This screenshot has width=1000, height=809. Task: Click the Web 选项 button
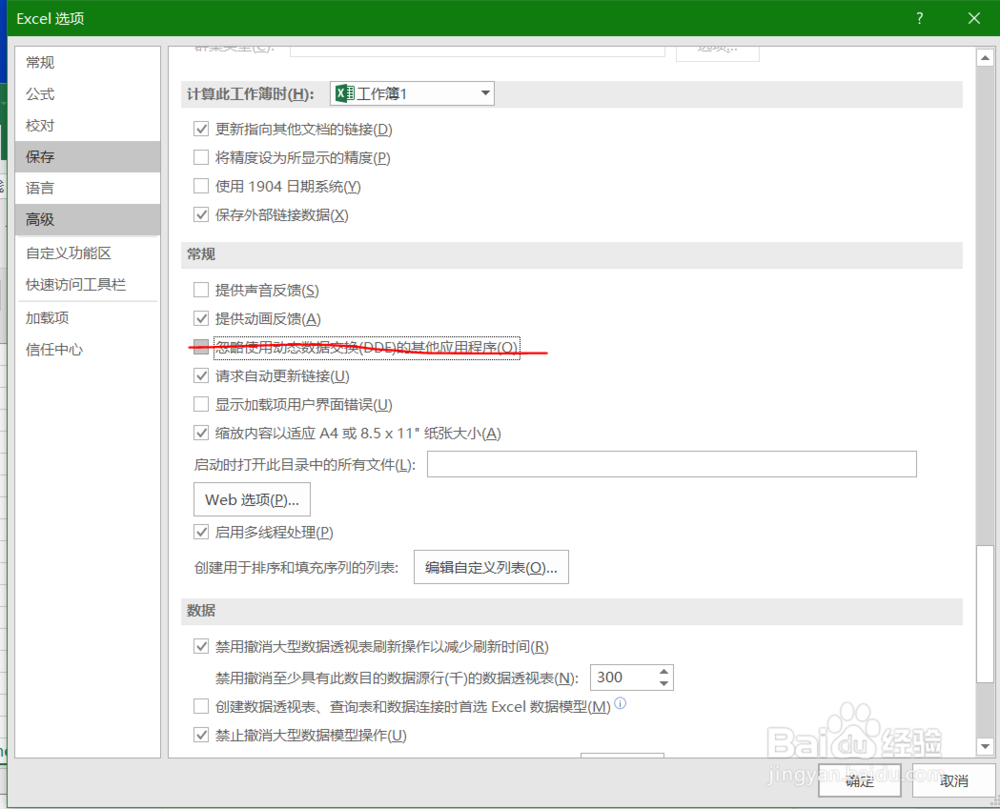[x=252, y=499]
